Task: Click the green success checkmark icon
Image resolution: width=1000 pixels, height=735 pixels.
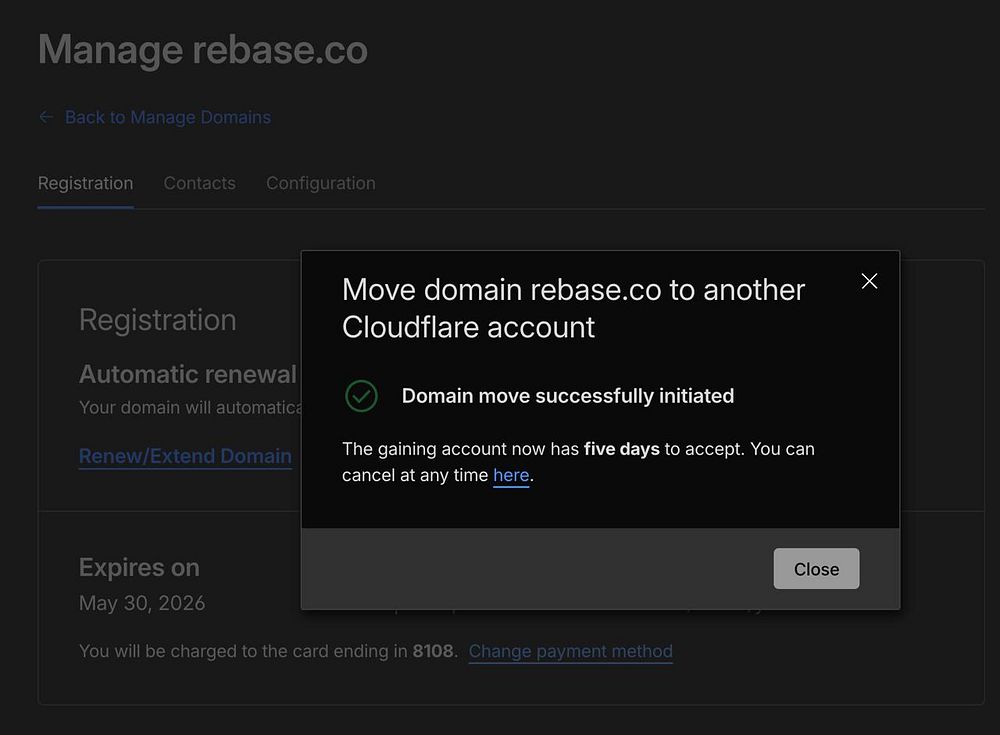Action: (362, 396)
